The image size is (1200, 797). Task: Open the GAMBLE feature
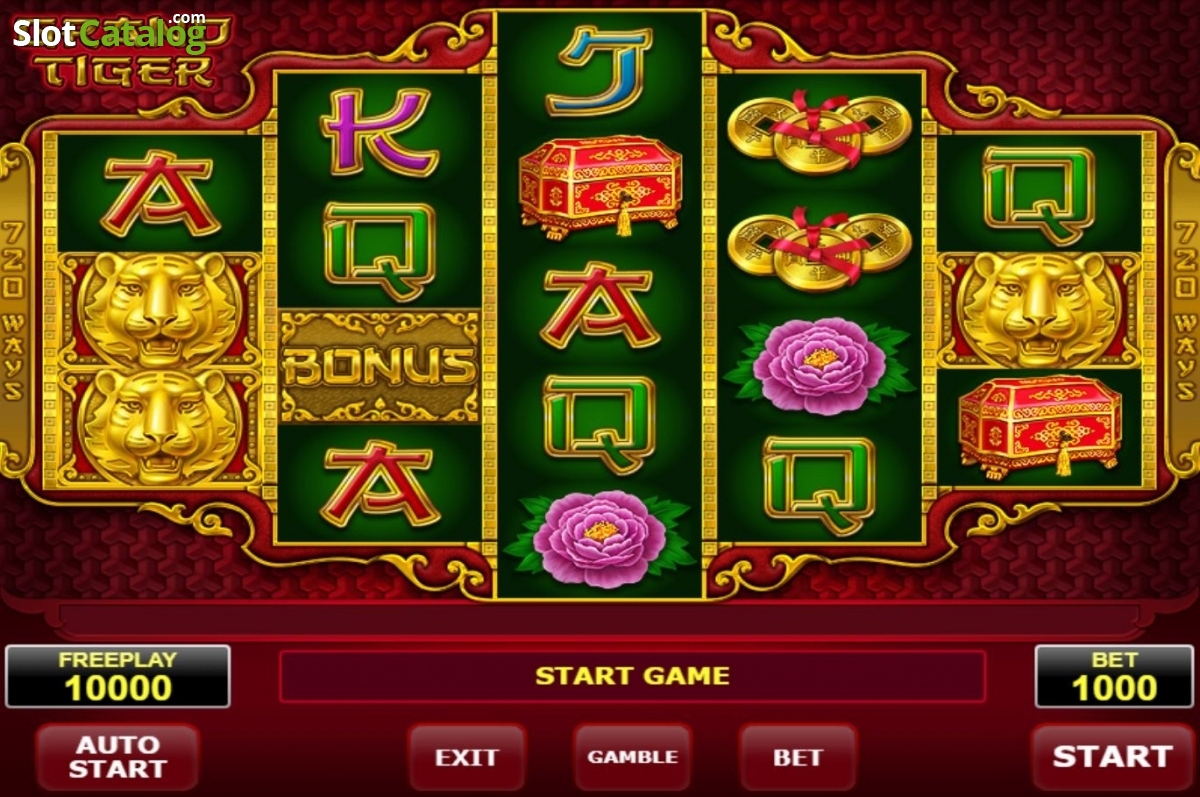(x=632, y=757)
